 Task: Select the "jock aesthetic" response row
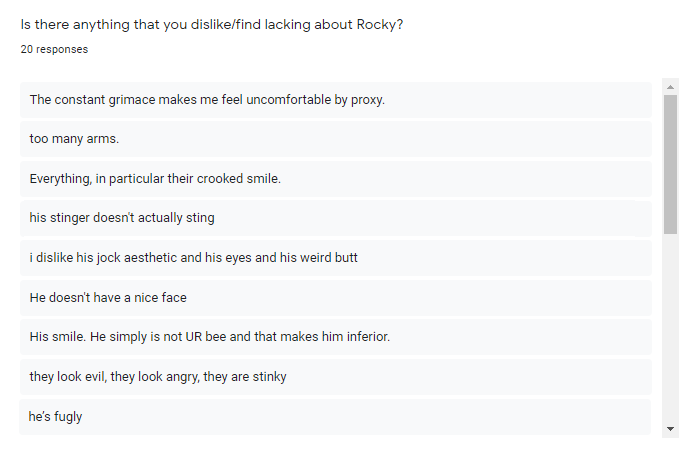pos(335,258)
